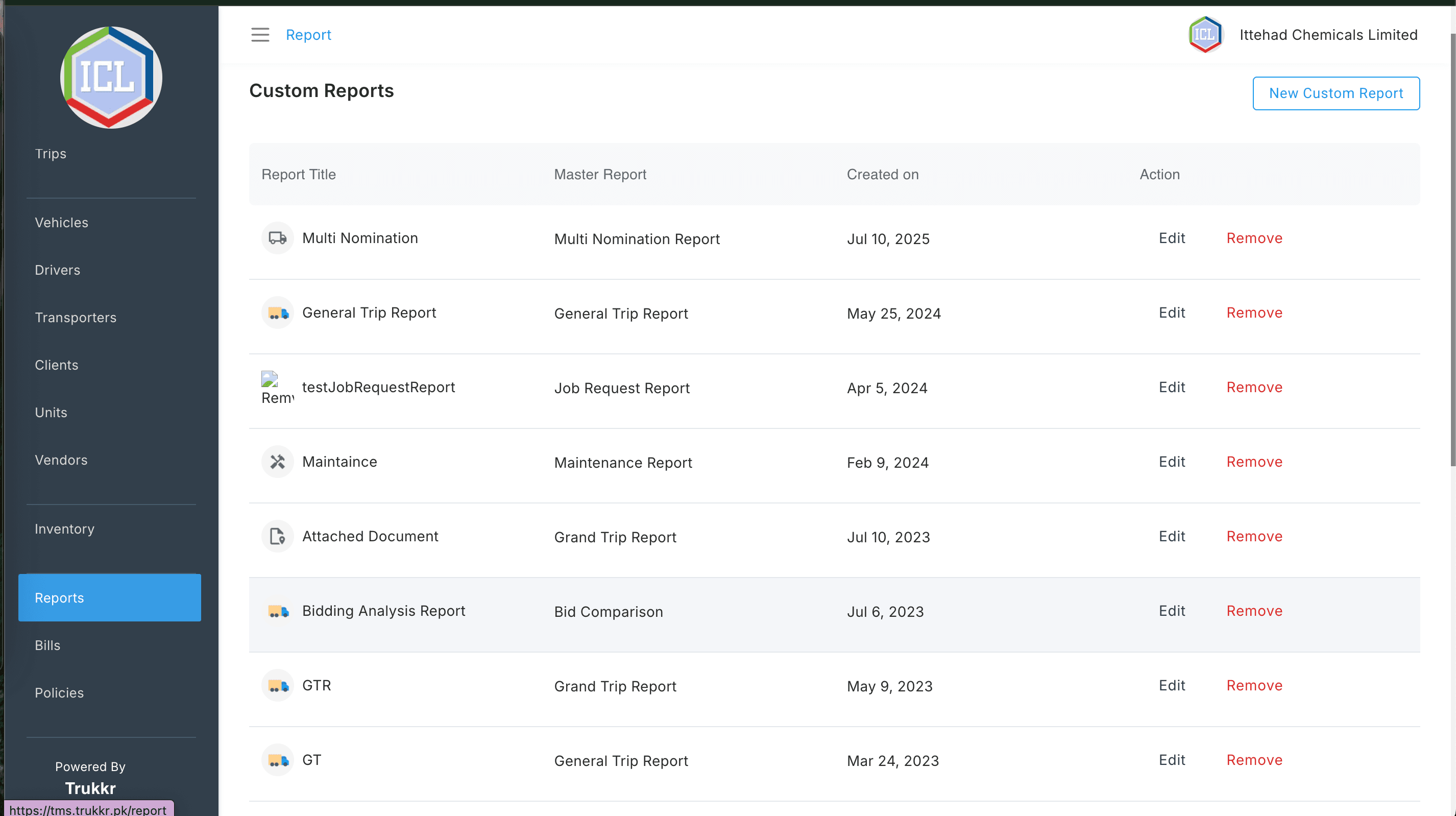Click the General Trip Report truck icon
Screen dimensions: 1456x816
[x=277, y=313]
